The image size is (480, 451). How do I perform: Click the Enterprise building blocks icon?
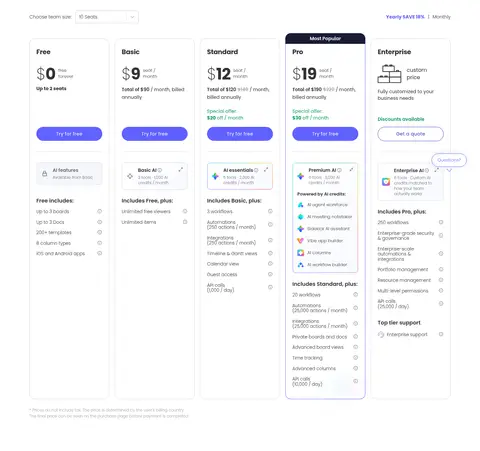pos(389,74)
